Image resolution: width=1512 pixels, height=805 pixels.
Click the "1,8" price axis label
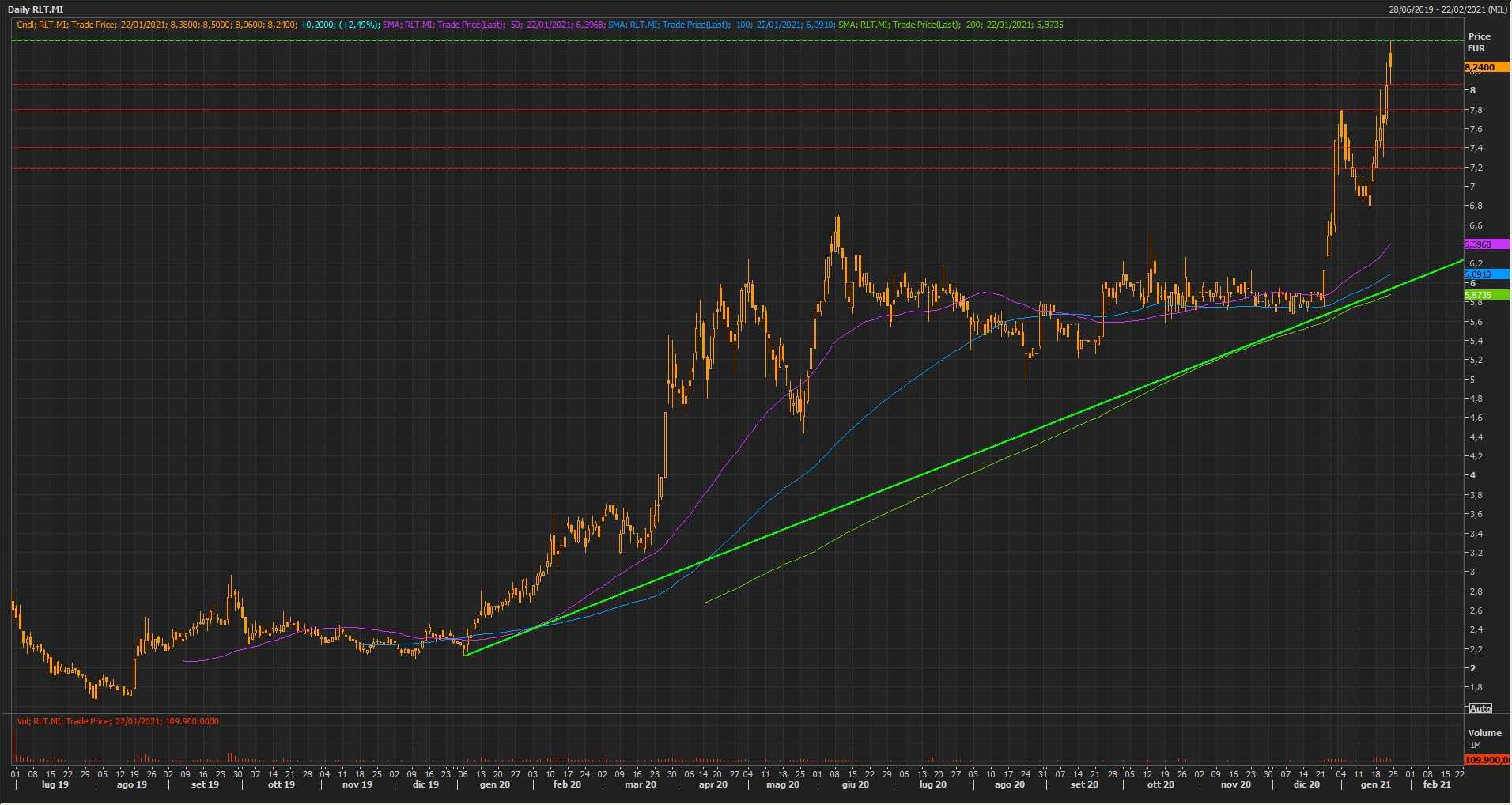point(1476,687)
